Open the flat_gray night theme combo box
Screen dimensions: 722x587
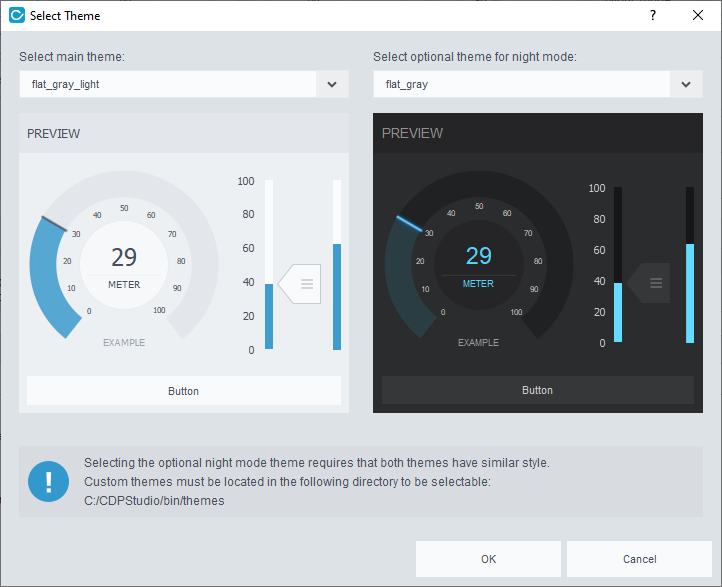point(522,85)
